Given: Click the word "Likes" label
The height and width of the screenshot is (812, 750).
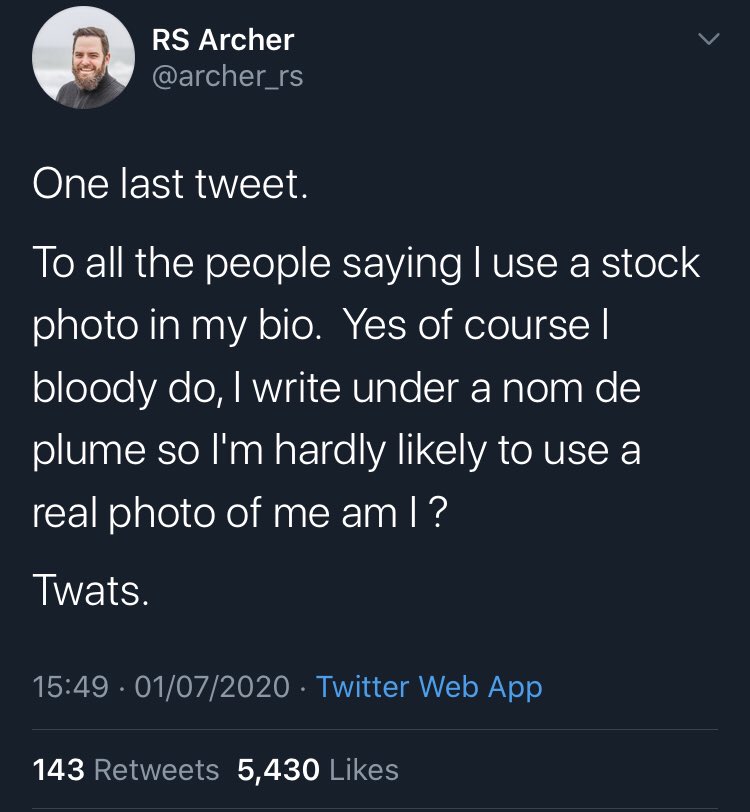Looking at the screenshot, I should click(364, 769).
